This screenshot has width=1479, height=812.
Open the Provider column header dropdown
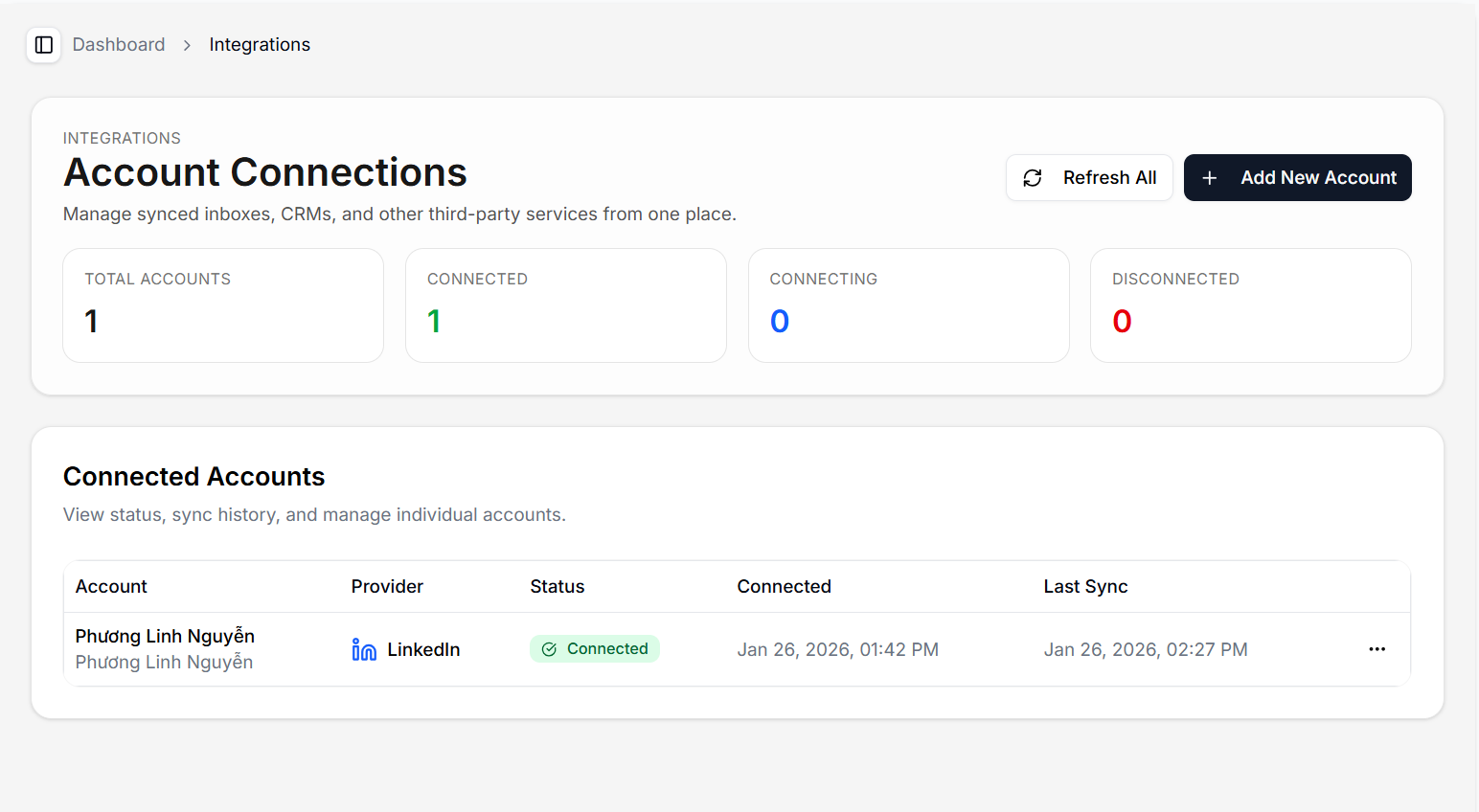click(x=387, y=586)
